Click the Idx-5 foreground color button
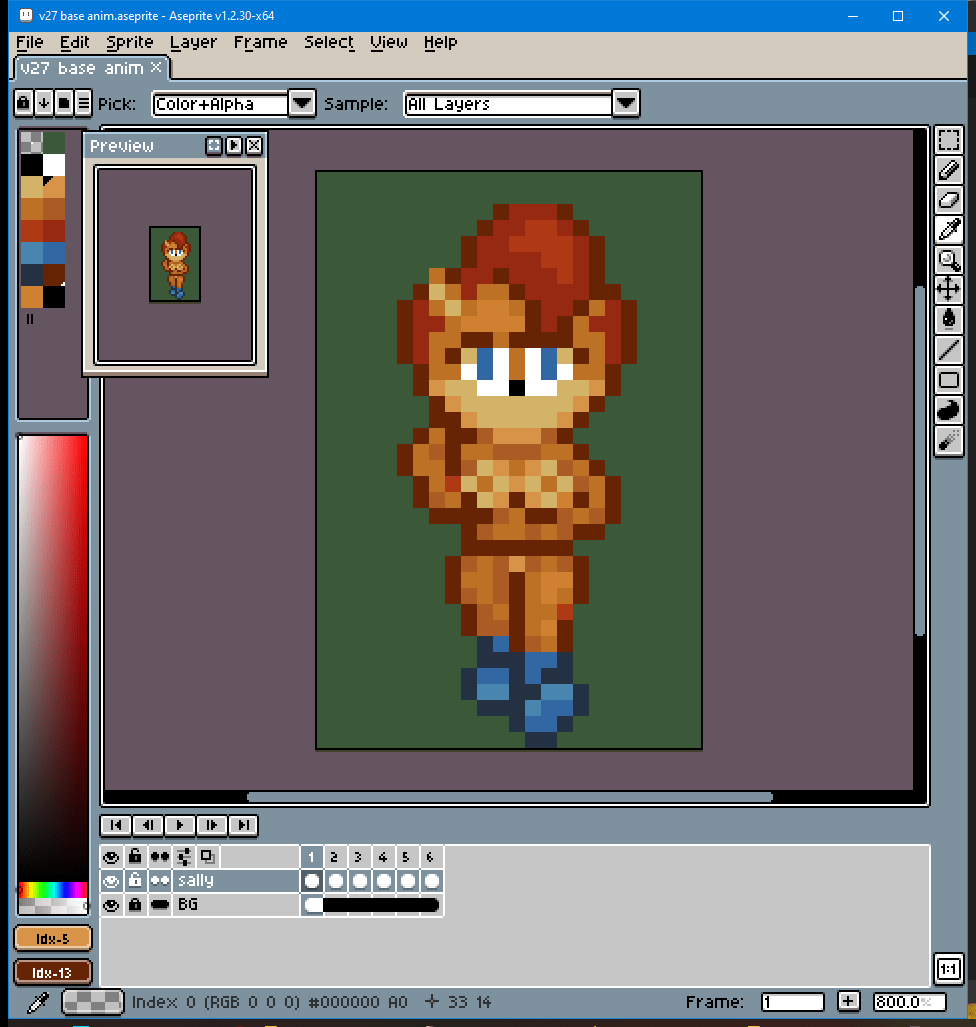The height and width of the screenshot is (1027, 976). (x=53, y=938)
